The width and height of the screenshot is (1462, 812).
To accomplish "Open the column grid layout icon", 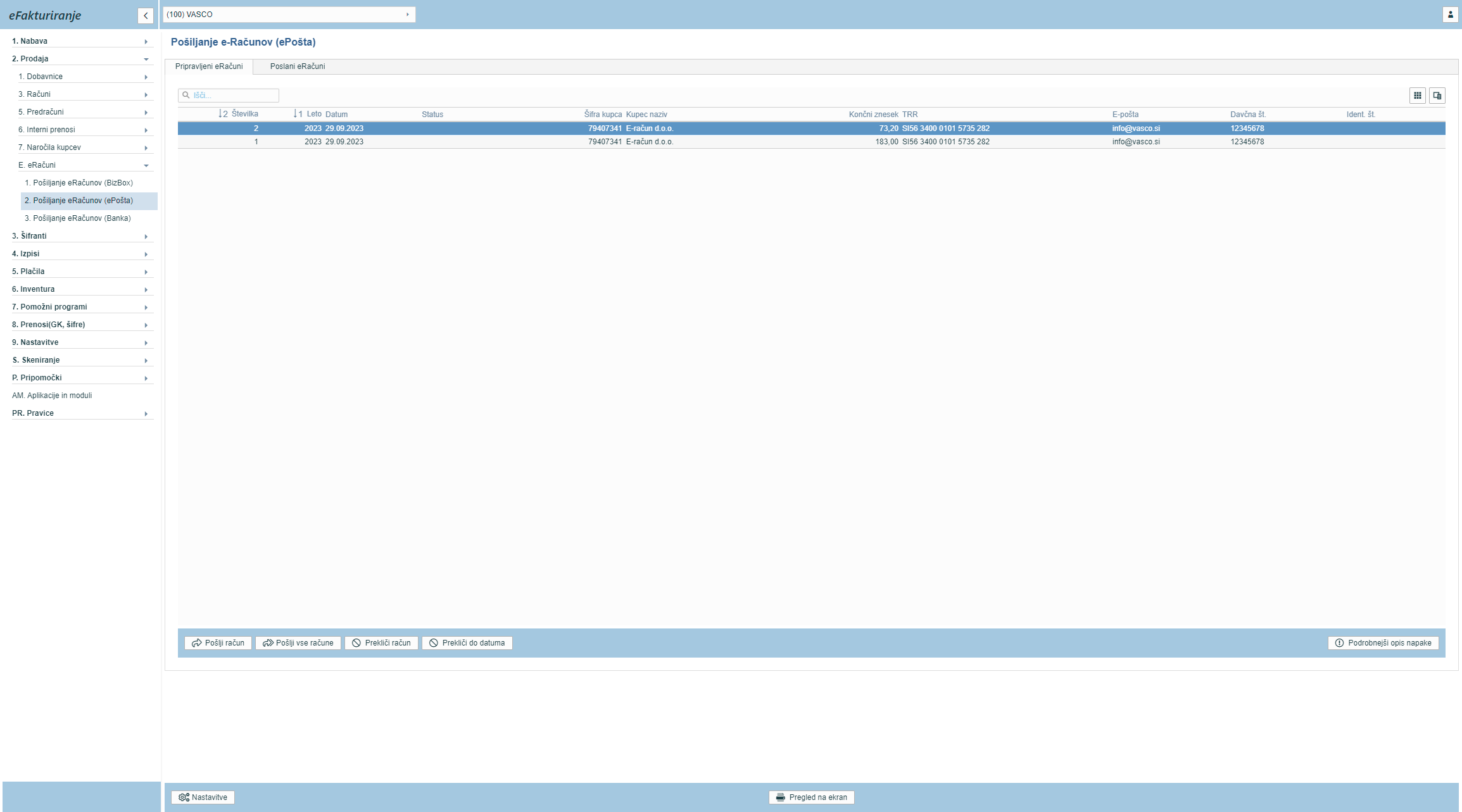I will (x=1417, y=96).
